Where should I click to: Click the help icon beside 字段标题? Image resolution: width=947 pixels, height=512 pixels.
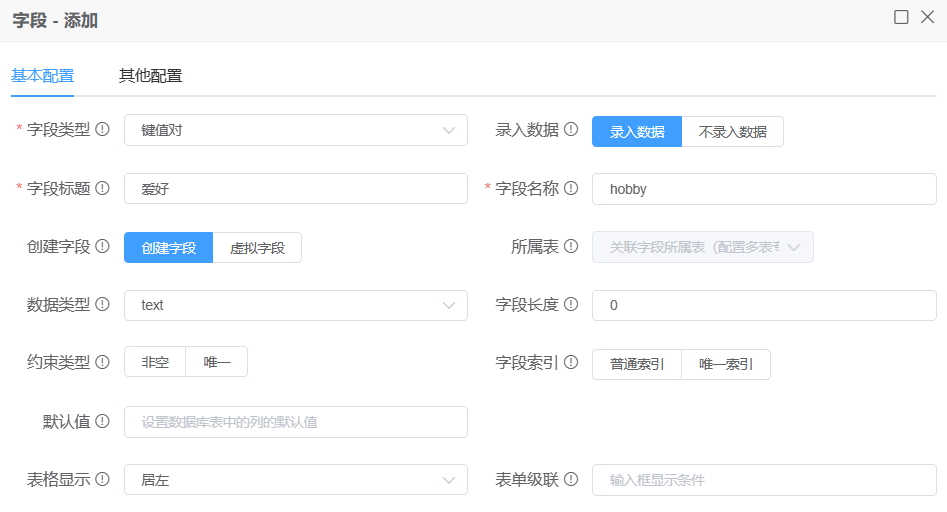(102, 188)
